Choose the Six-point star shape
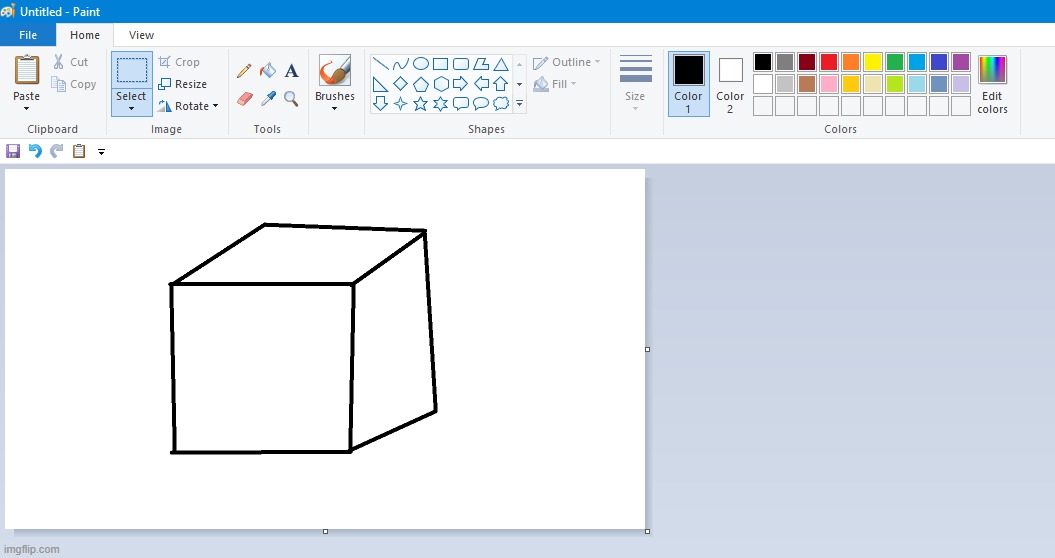The width and height of the screenshot is (1055, 558). pos(441,104)
